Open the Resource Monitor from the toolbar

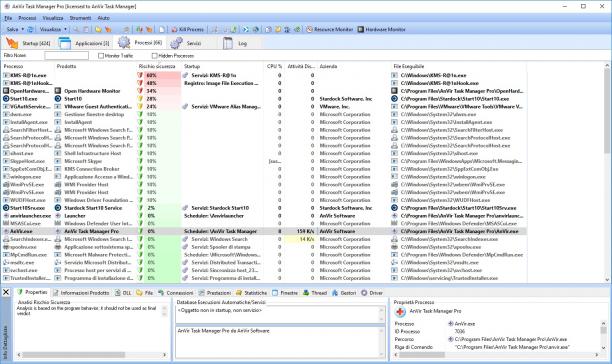click(x=330, y=29)
